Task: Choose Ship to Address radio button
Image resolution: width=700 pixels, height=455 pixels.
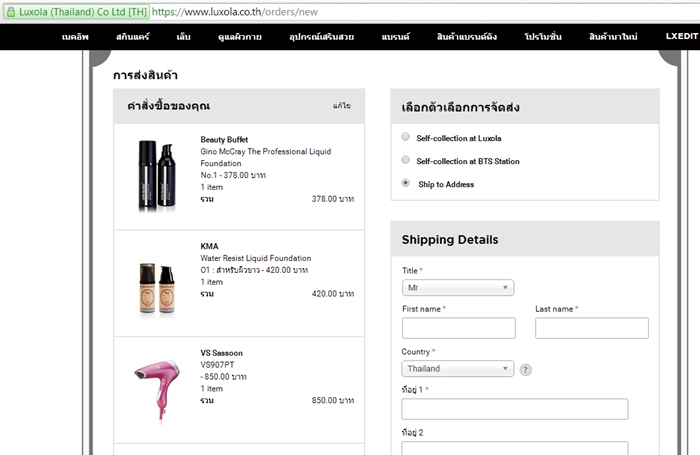Action: coord(405,183)
